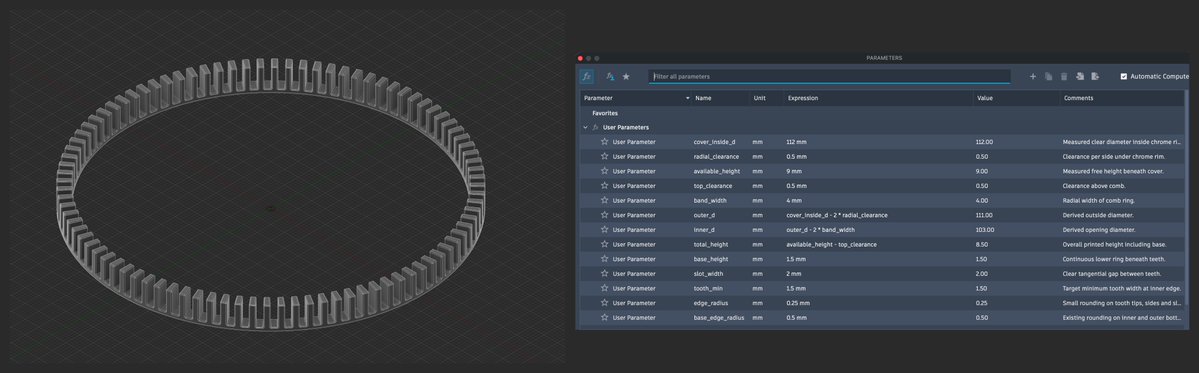Image resolution: width=1199 pixels, height=373 pixels.
Task: Click comment 'Clear tangential gap between teeth.'
Action: coord(1112,274)
